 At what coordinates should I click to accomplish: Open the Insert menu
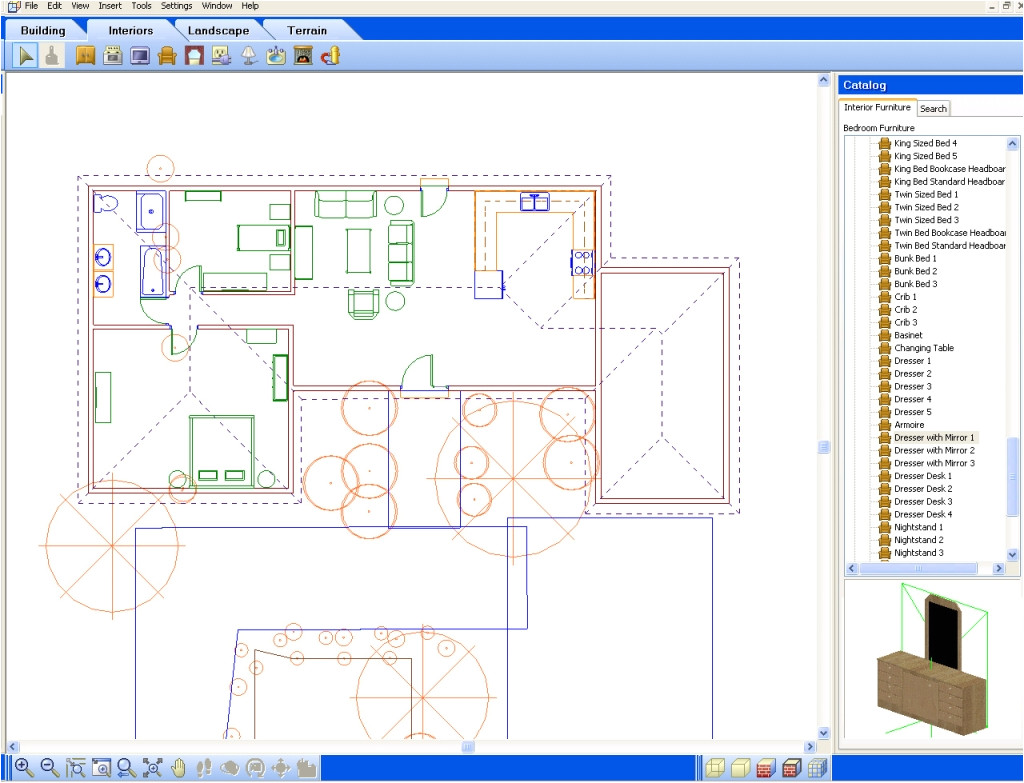[110, 6]
